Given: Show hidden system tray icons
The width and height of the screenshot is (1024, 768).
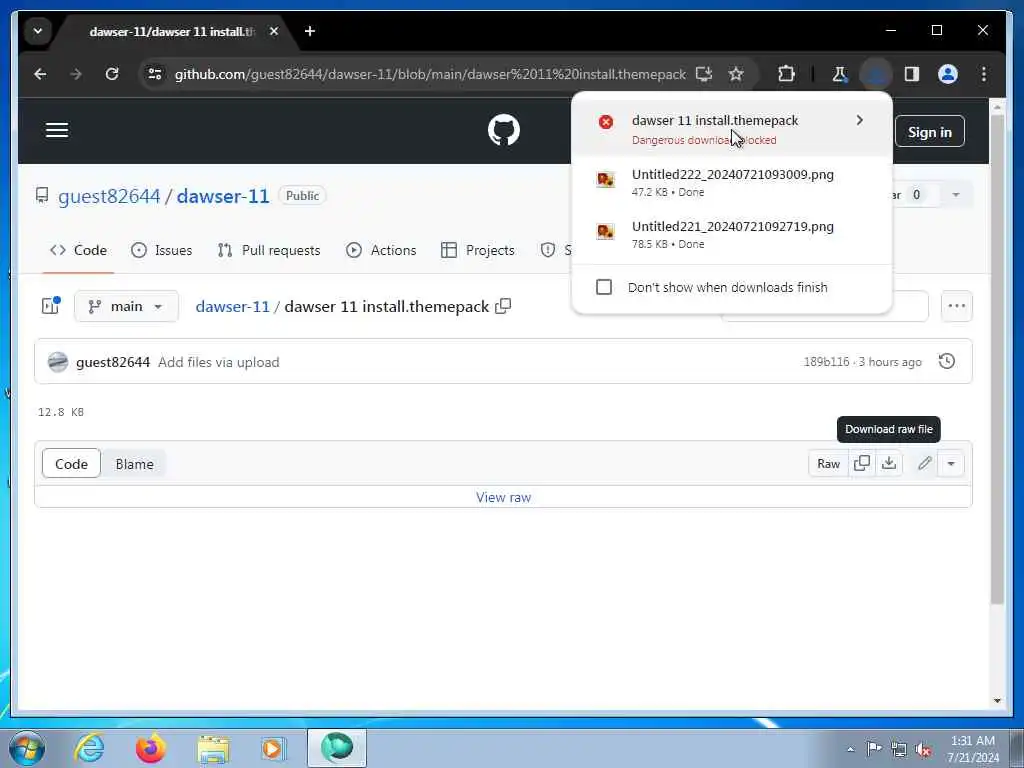Looking at the screenshot, I should pyautogui.click(x=850, y=749).
